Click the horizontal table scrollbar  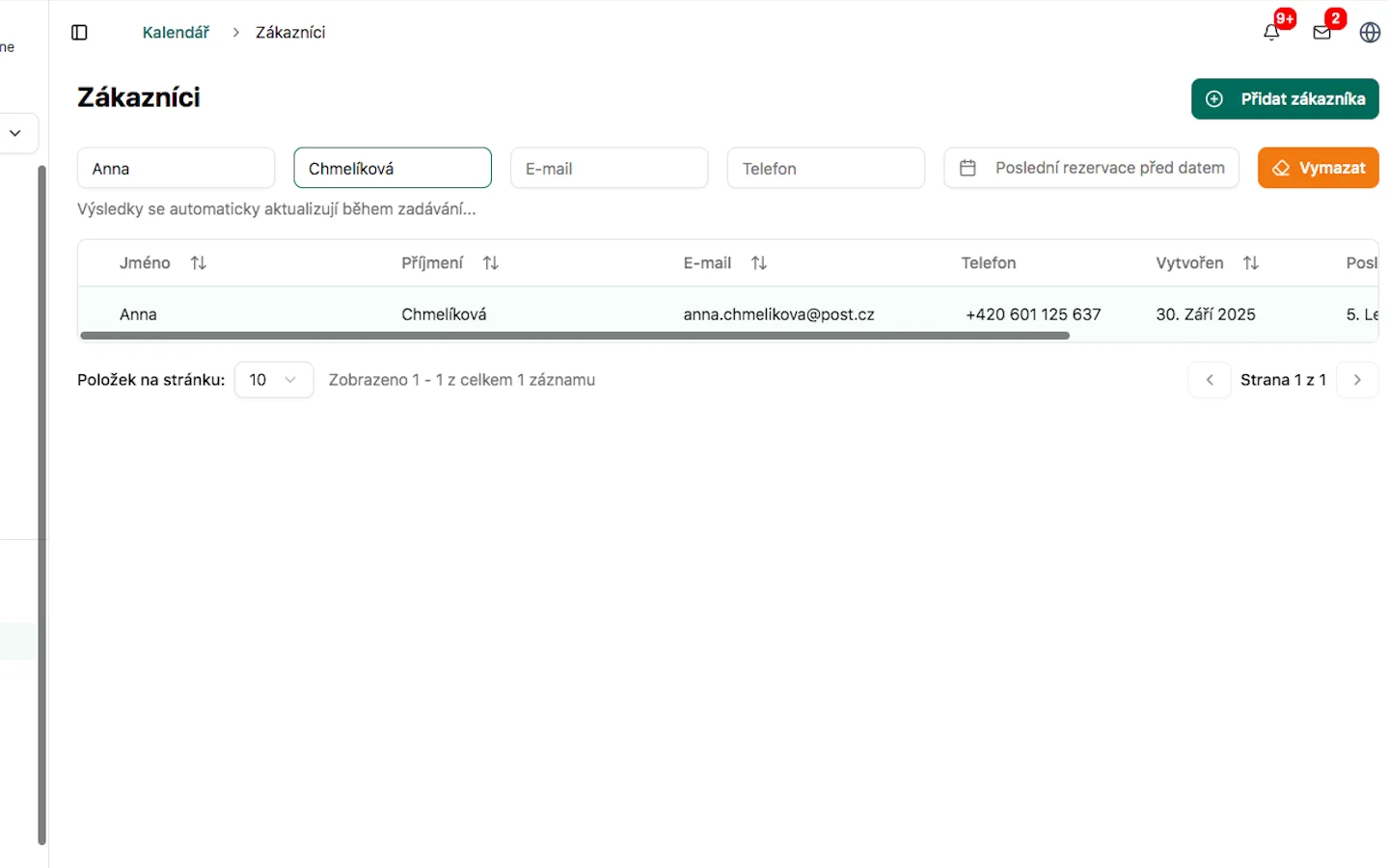(x=575, y=336)
